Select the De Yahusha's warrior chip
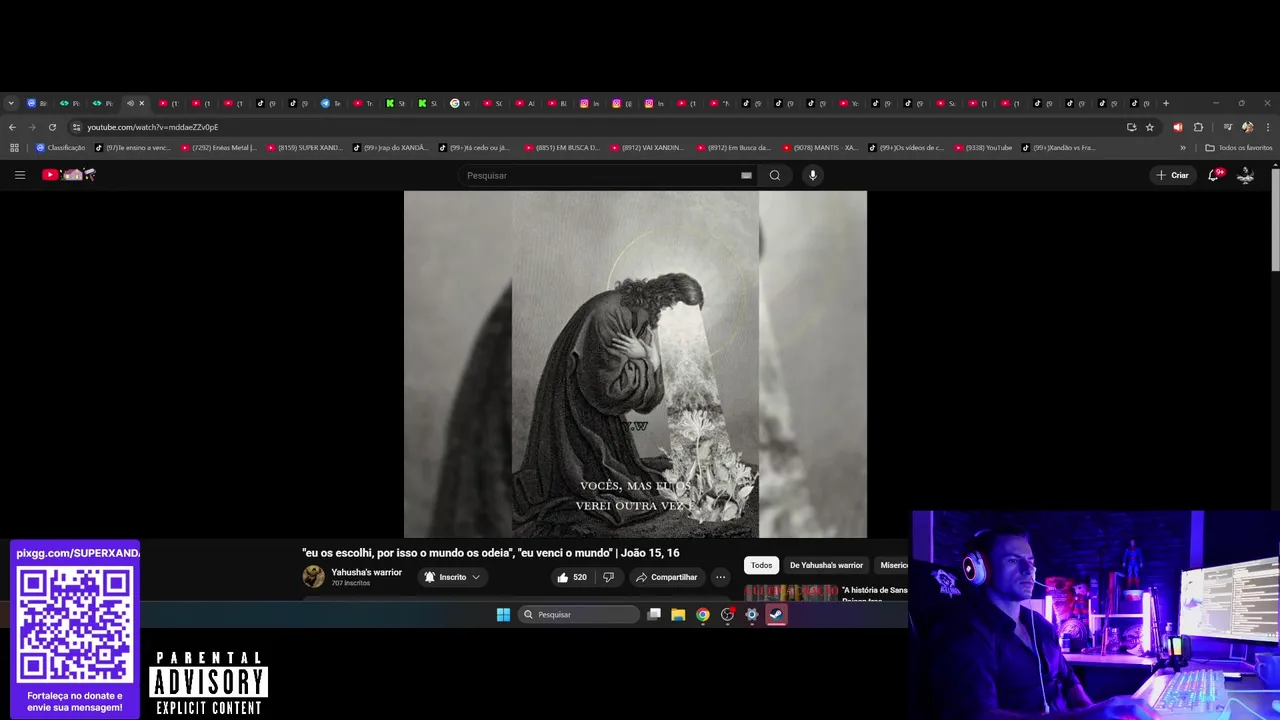 (826, 565)
